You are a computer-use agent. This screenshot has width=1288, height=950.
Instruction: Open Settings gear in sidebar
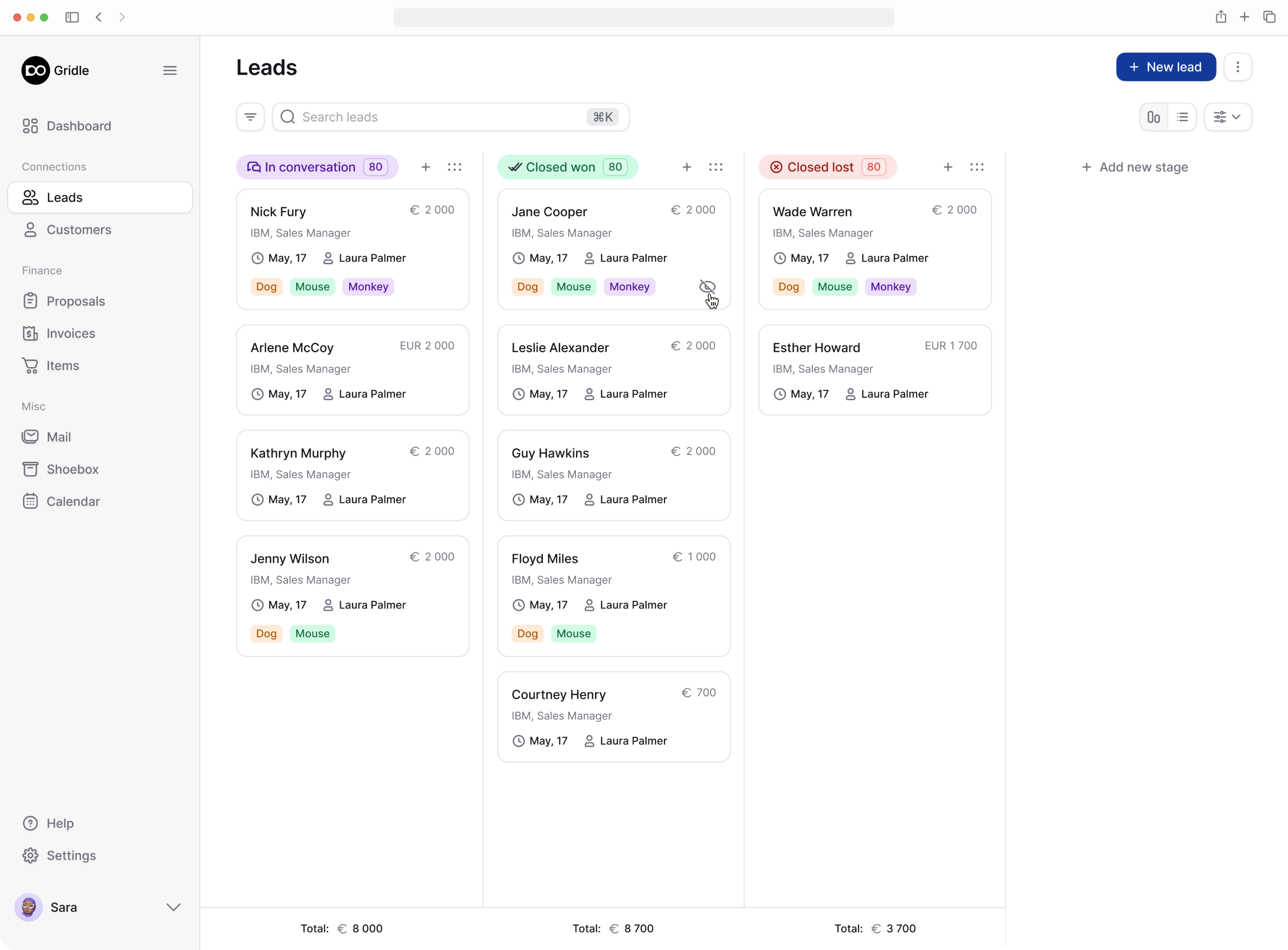(30, 855)
